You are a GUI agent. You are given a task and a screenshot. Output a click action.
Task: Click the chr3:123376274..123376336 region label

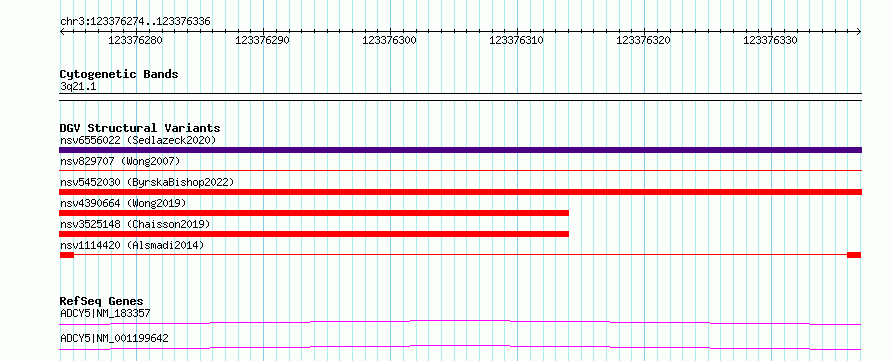(135, 22)
